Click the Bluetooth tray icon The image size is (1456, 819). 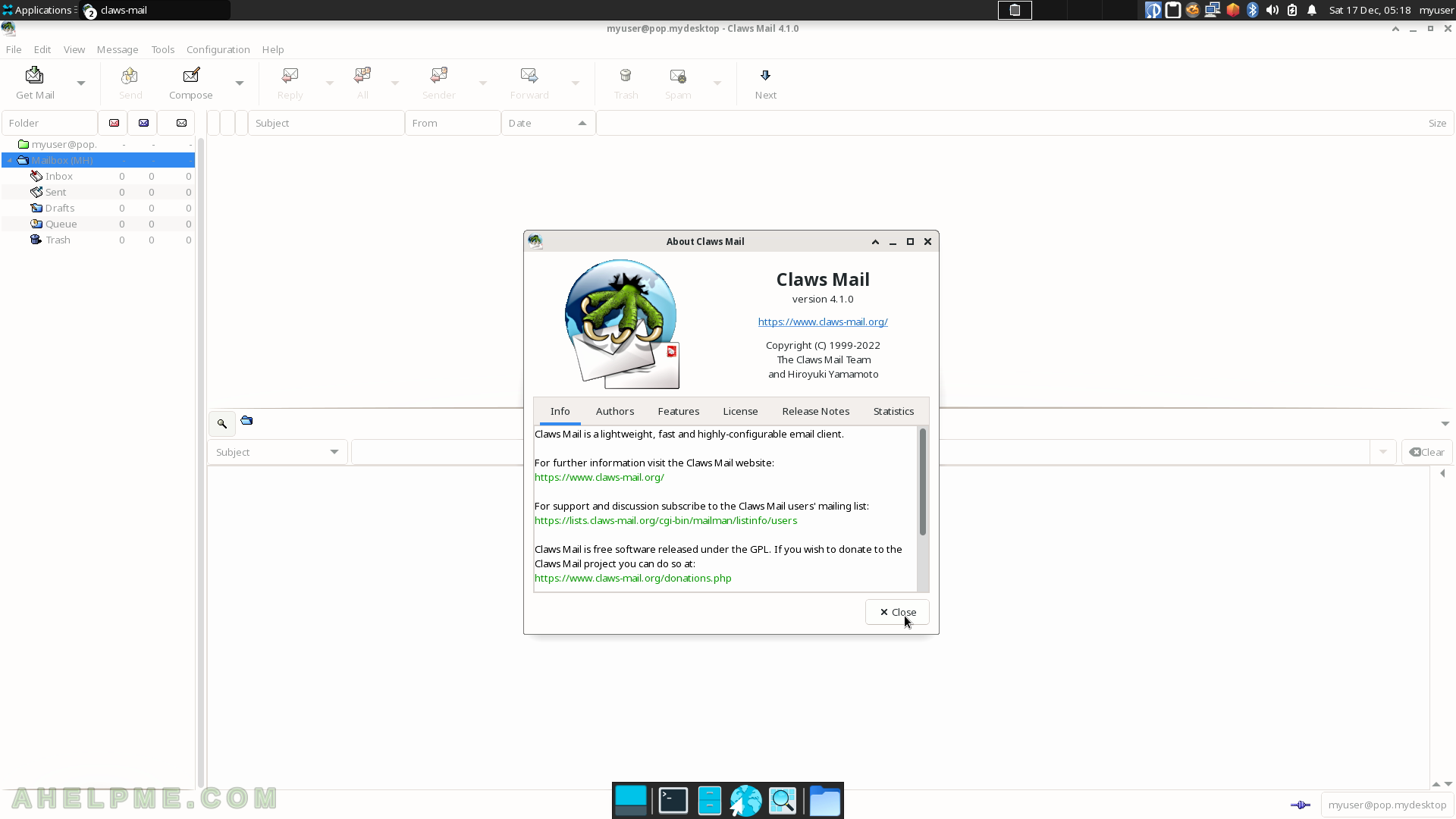(x=1253, y=10)
